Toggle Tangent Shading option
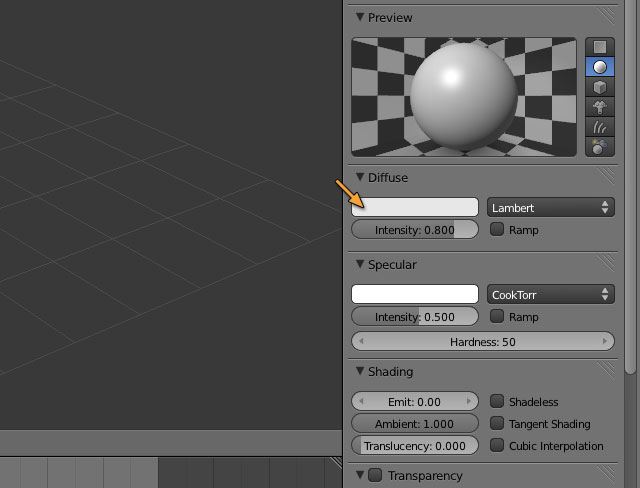The width and height of the screenshot is (640, 488). click(x=497, y=424)
